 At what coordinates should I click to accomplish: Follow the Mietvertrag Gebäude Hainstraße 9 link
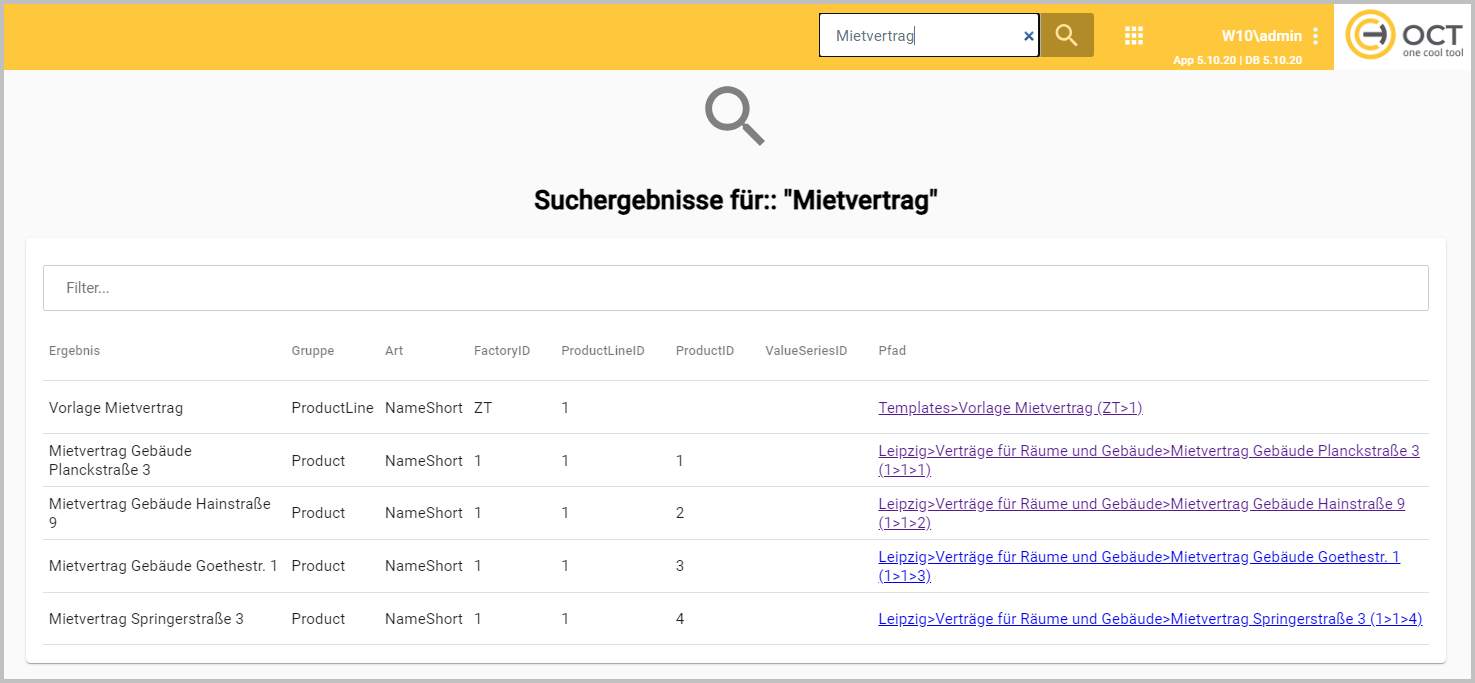point(1141,504)
